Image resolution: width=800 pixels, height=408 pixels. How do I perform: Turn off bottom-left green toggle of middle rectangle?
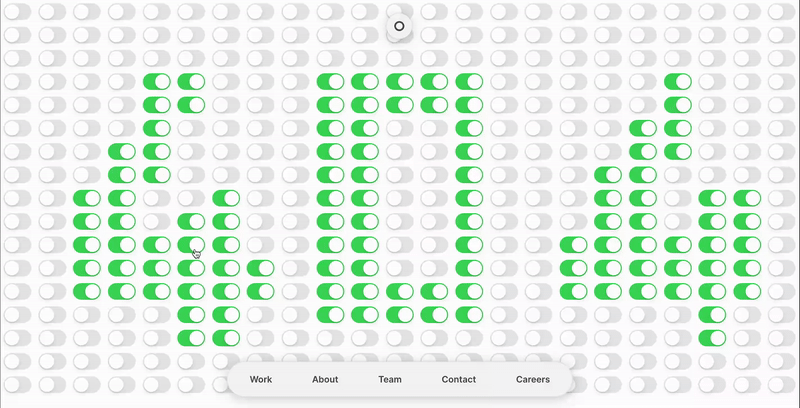[x=330, y=315]
